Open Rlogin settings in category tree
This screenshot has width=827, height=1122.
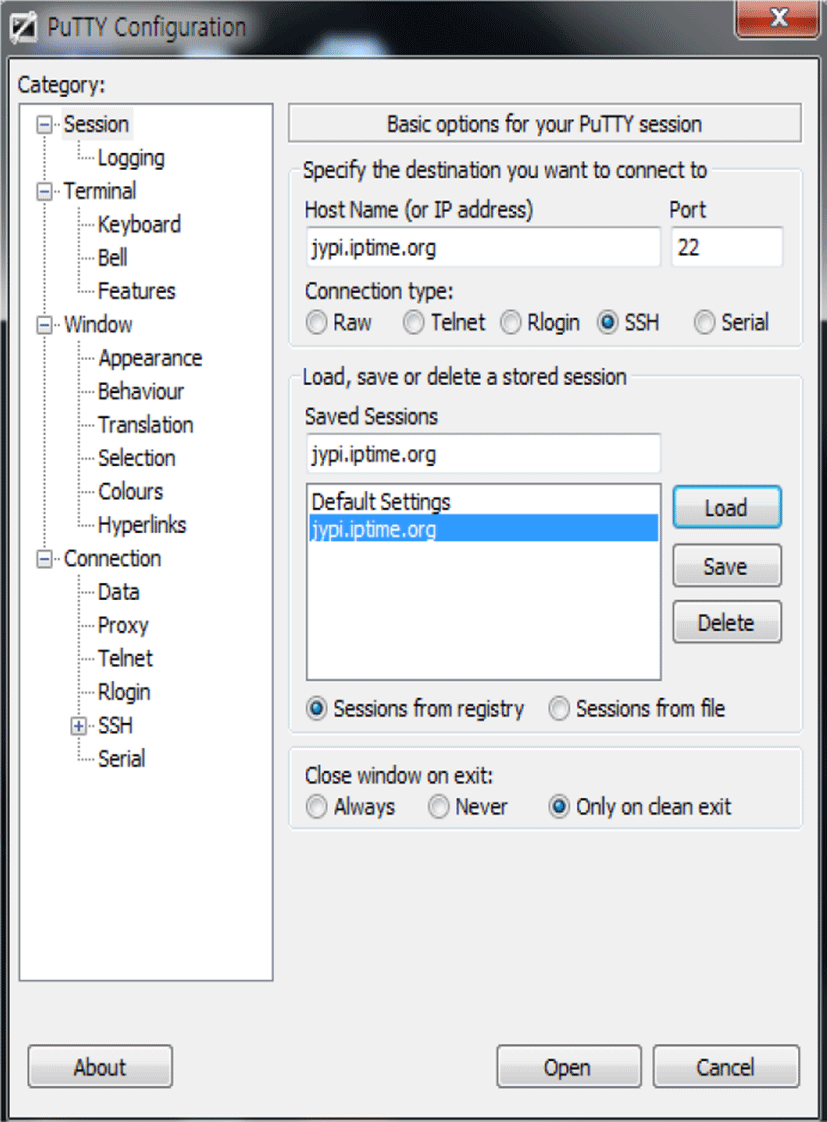tap(124, 693)
